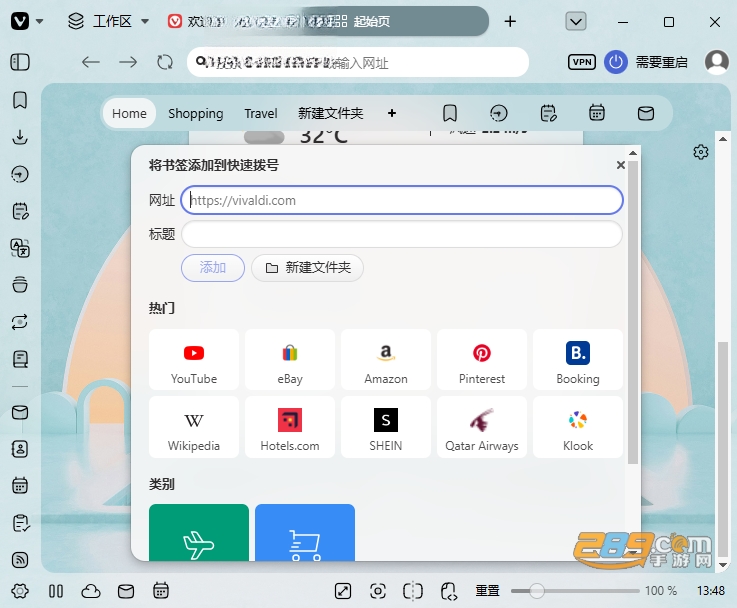
Task: Click the page zoom slider
Action: coord(575,591)
